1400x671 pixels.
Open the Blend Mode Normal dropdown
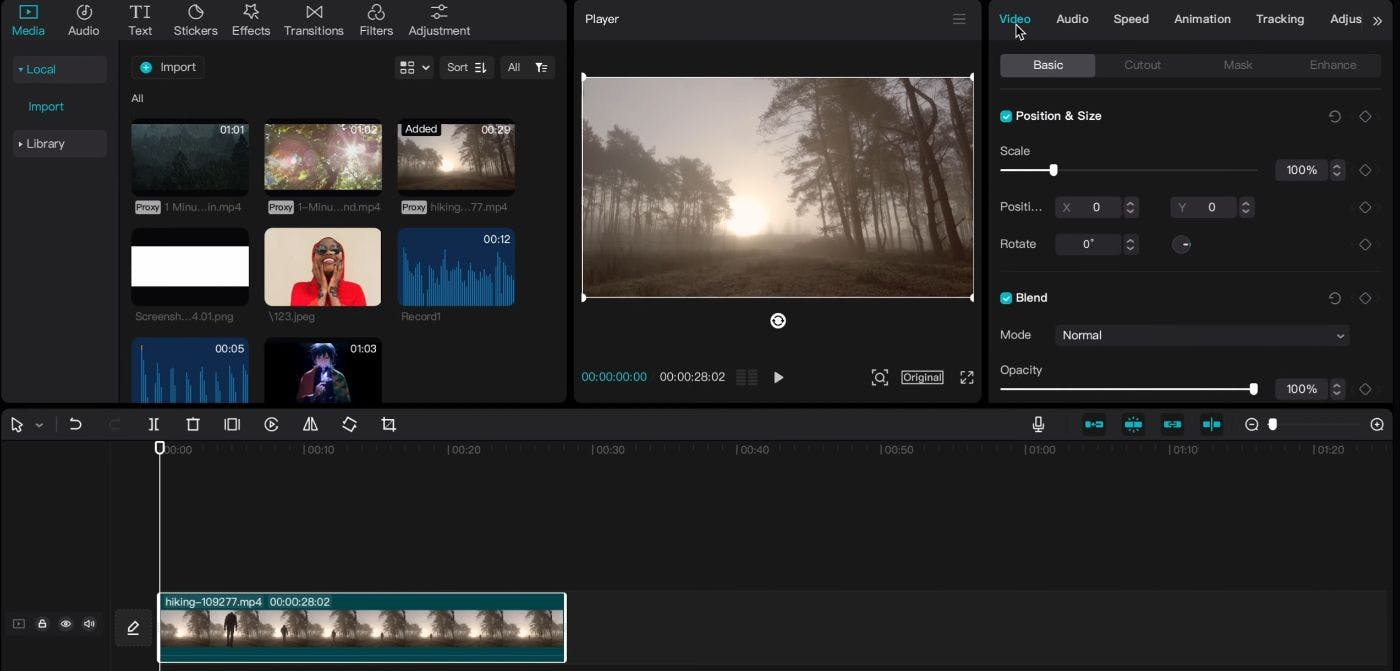tap(1201, 336)
